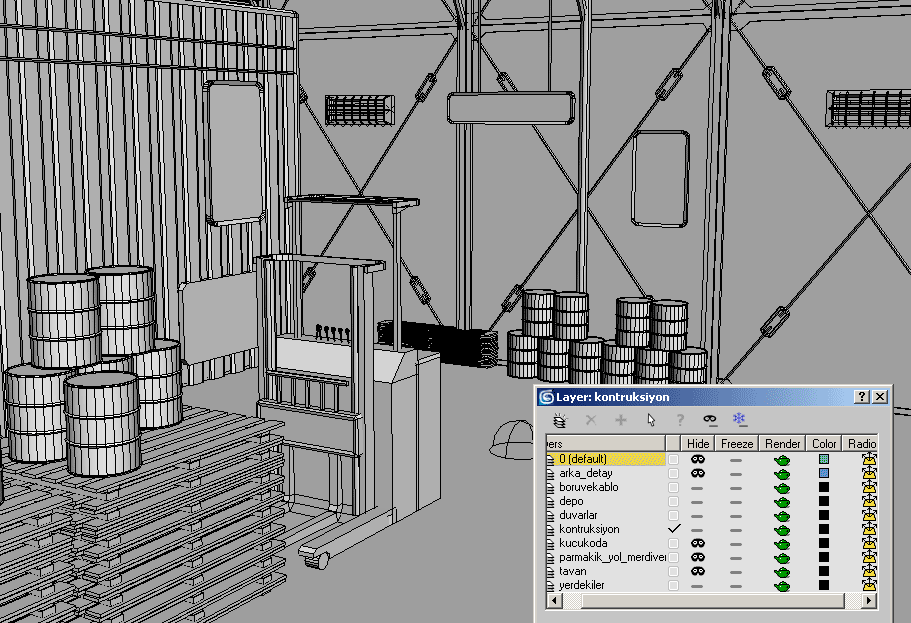
Task: Click radiosity icon of 0 (default) layer
Action: point(868,459)
